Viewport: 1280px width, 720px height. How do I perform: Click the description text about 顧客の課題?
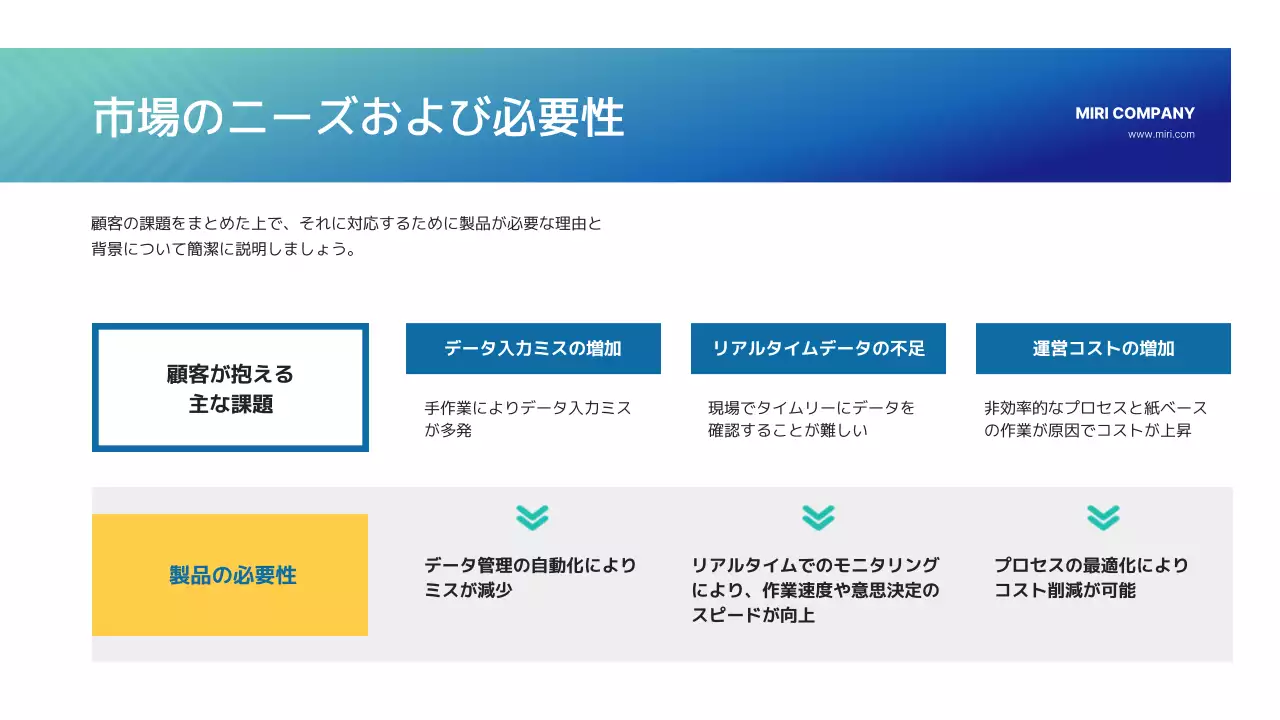point(345,237)
